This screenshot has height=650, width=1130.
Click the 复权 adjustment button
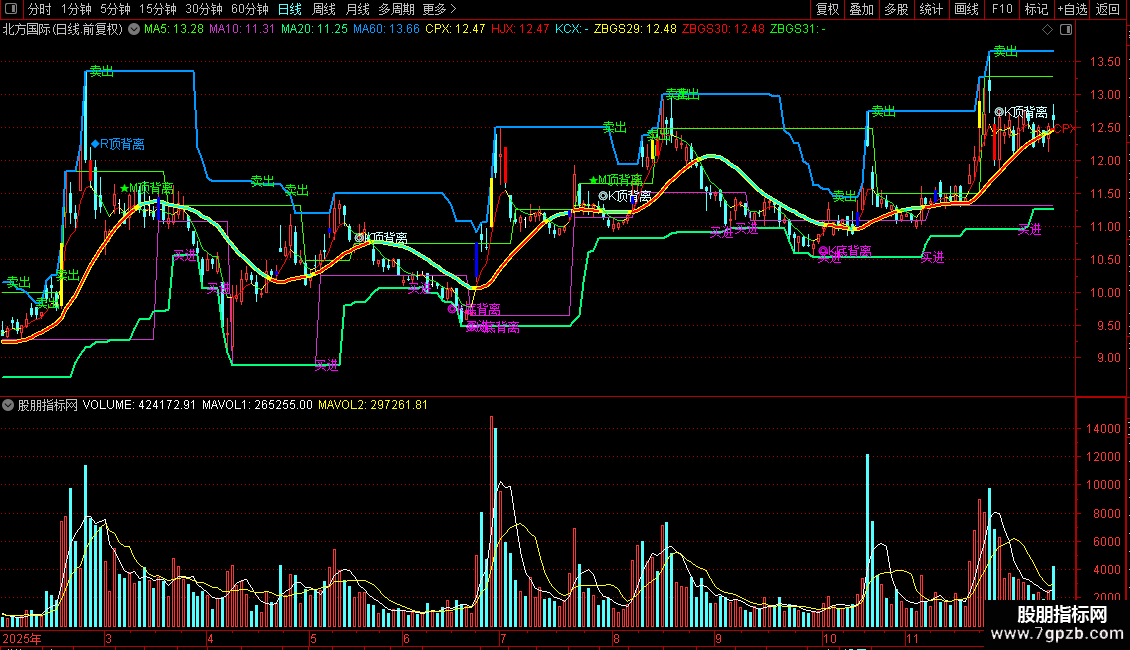point(827,9)
